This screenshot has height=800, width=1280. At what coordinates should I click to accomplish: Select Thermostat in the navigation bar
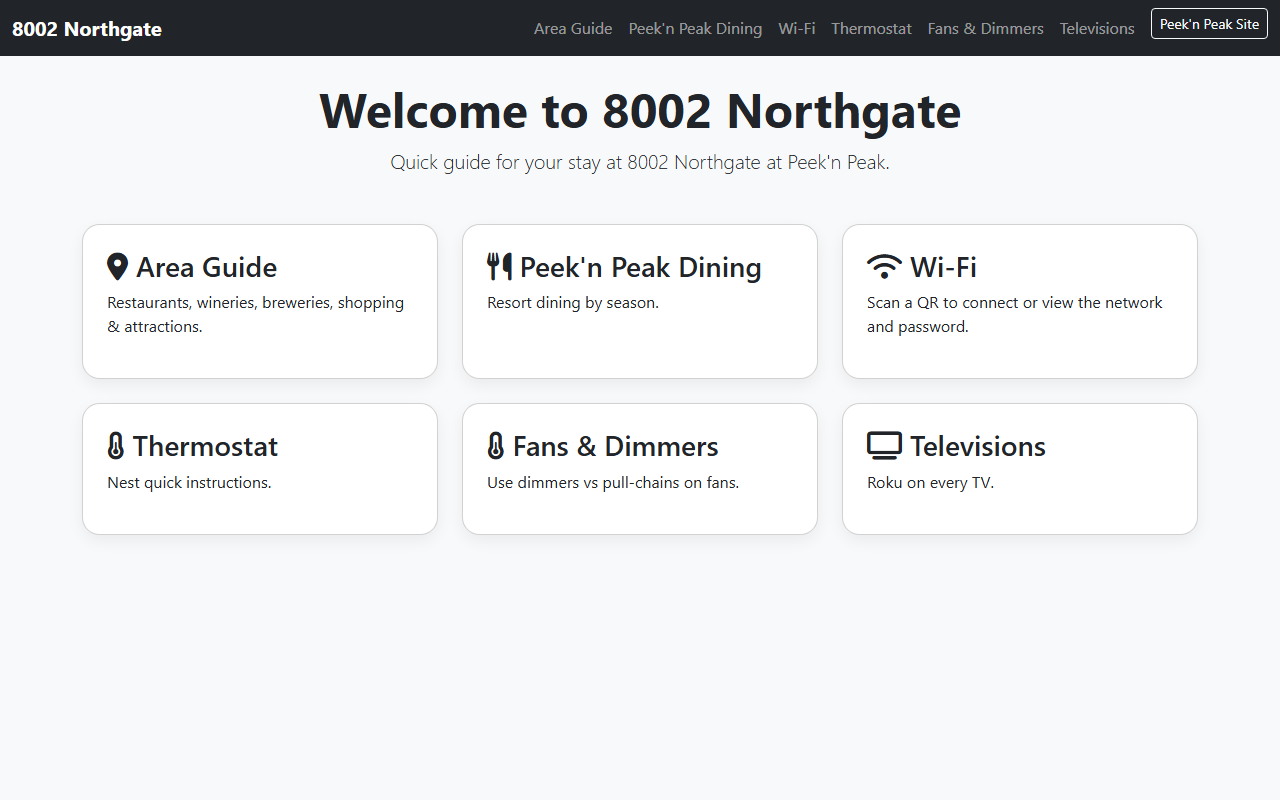[871, 28]
